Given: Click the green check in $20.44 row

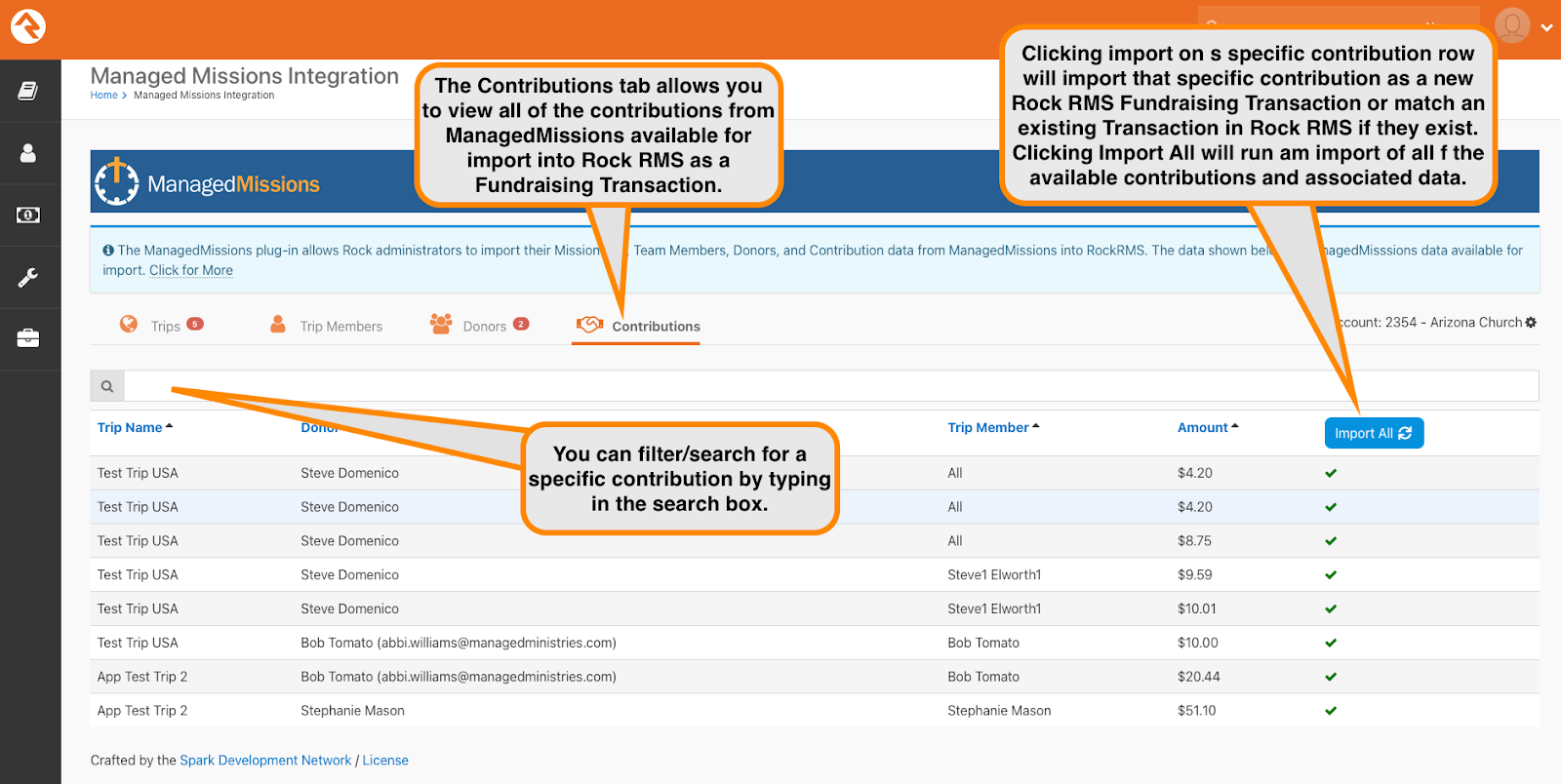Looking at the screenshot, I should point(1331,677).
